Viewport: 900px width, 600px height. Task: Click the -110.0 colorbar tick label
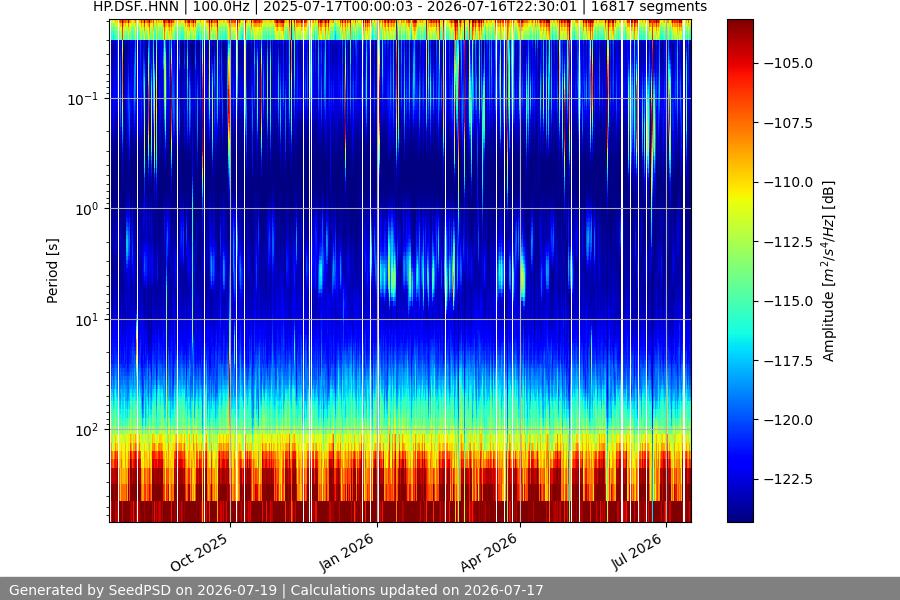pyautogui.click(x=788, y=183)
